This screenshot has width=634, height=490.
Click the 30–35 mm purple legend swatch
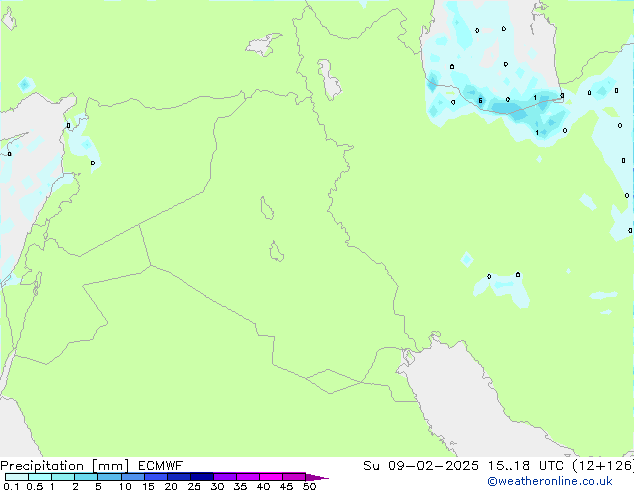(225, 477)
